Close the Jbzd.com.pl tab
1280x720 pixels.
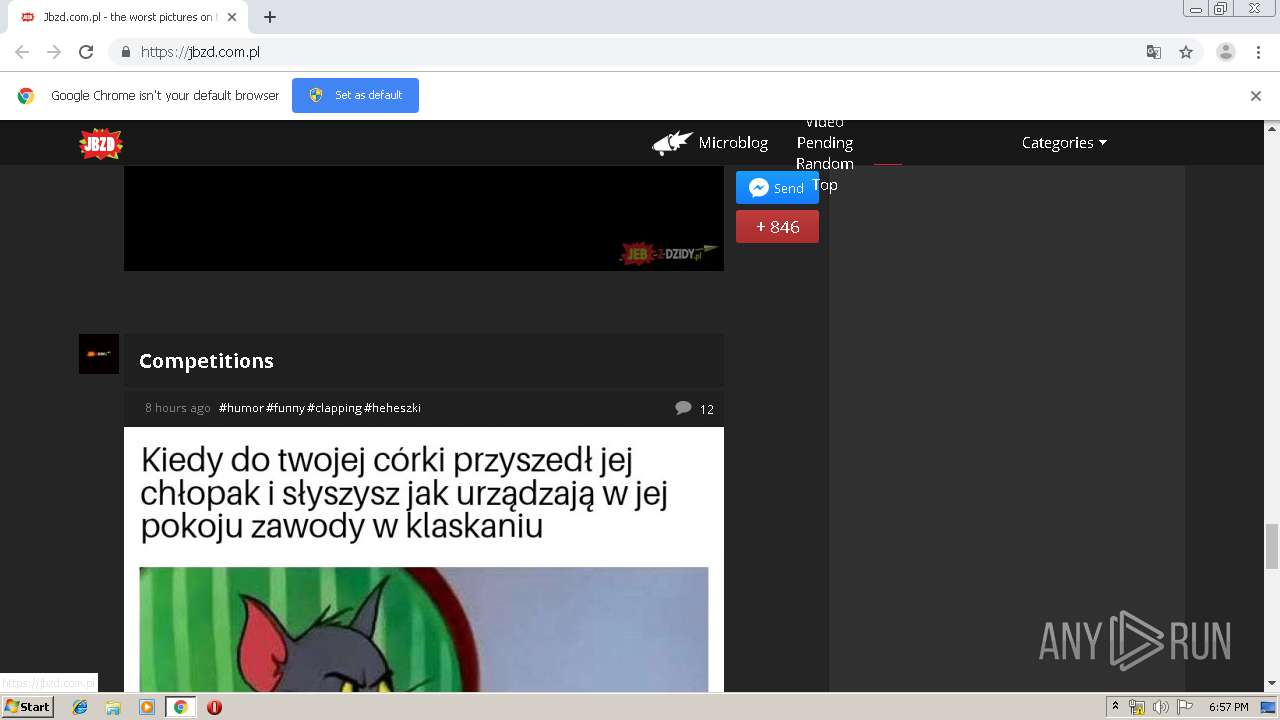click(x=232, y=17)
